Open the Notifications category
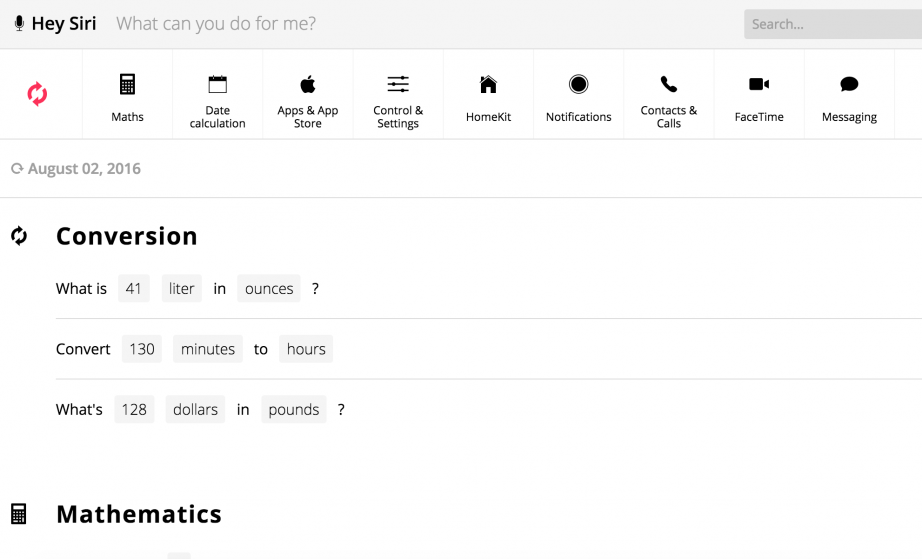 578,85
